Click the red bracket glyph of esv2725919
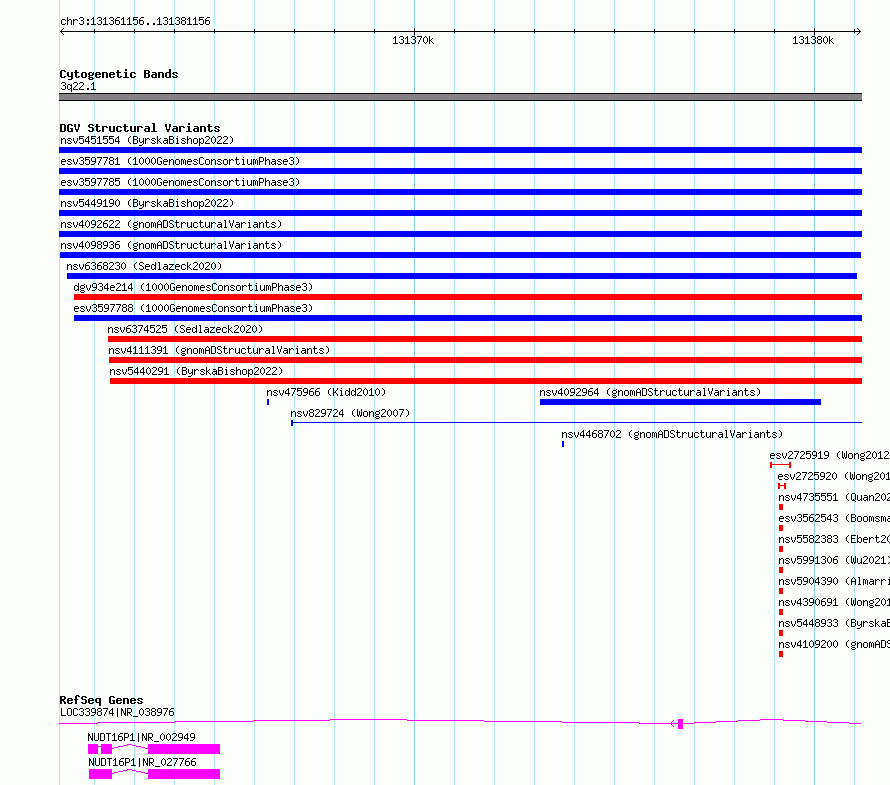Screen dimensions: 890x785 click(x=780, y=465)
